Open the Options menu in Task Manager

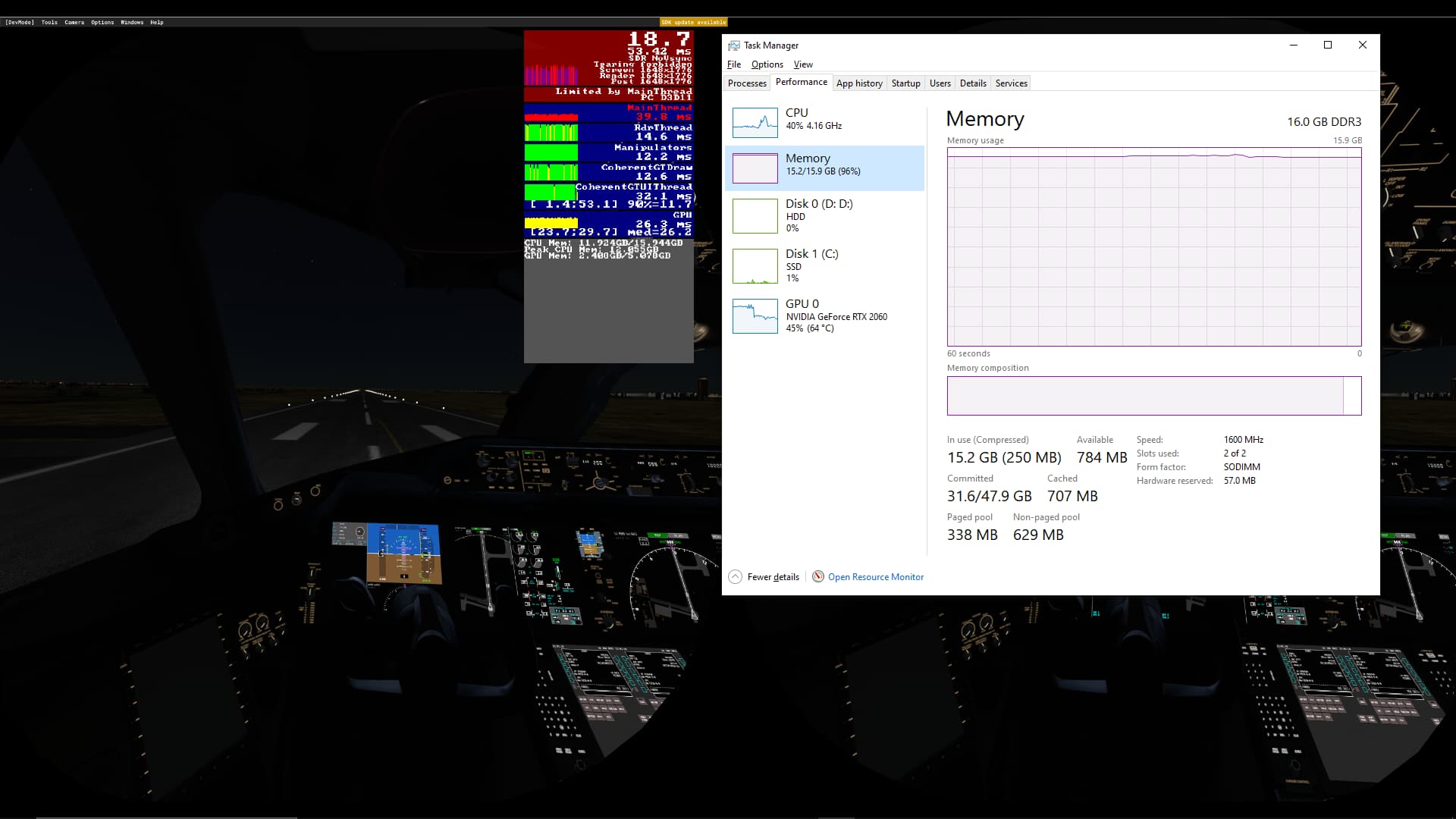pos(767,64)
